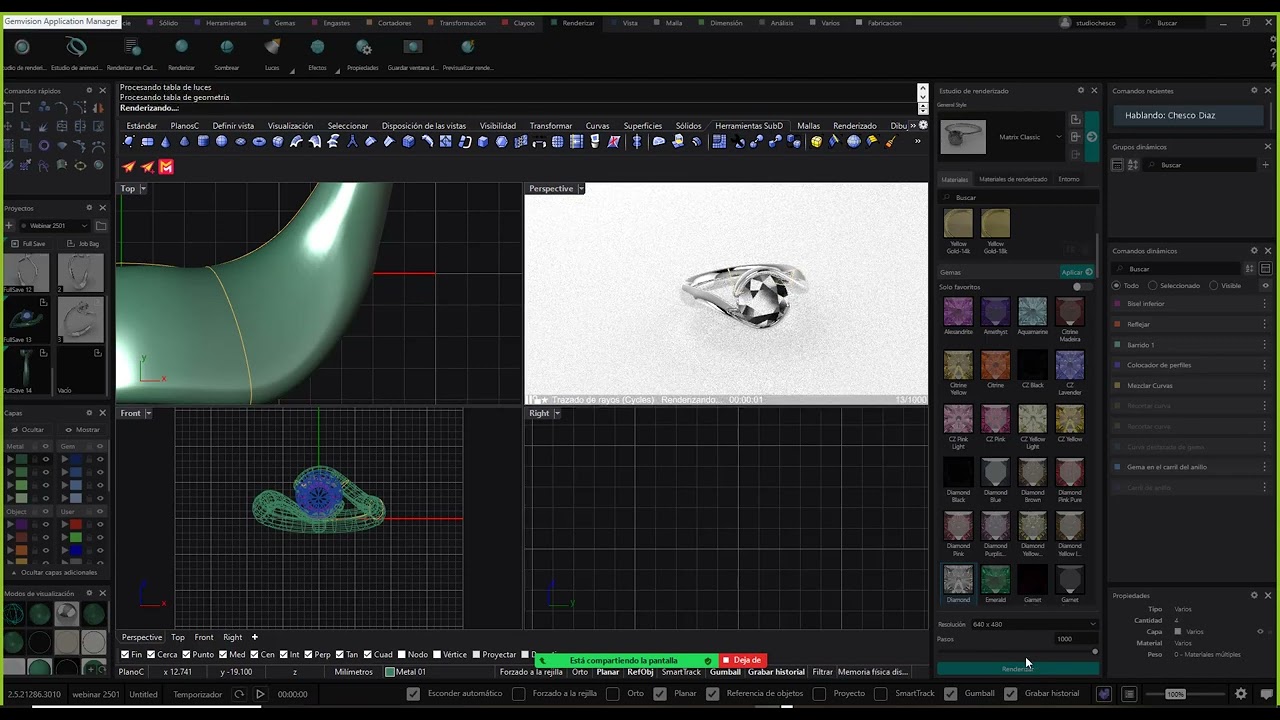Expand hidden toolbar tabs with double arrow

tap(913, 126)
